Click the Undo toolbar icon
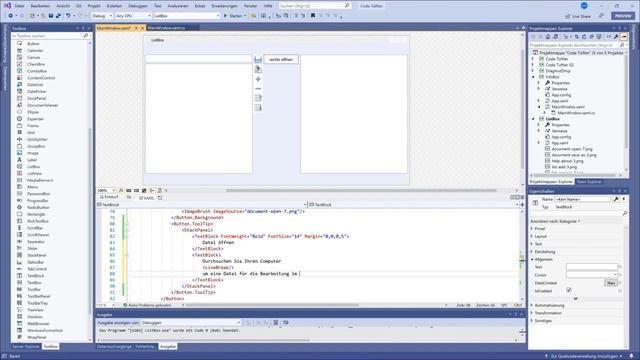Viewport: 640px width, 360px height. (x=68, y=16)
